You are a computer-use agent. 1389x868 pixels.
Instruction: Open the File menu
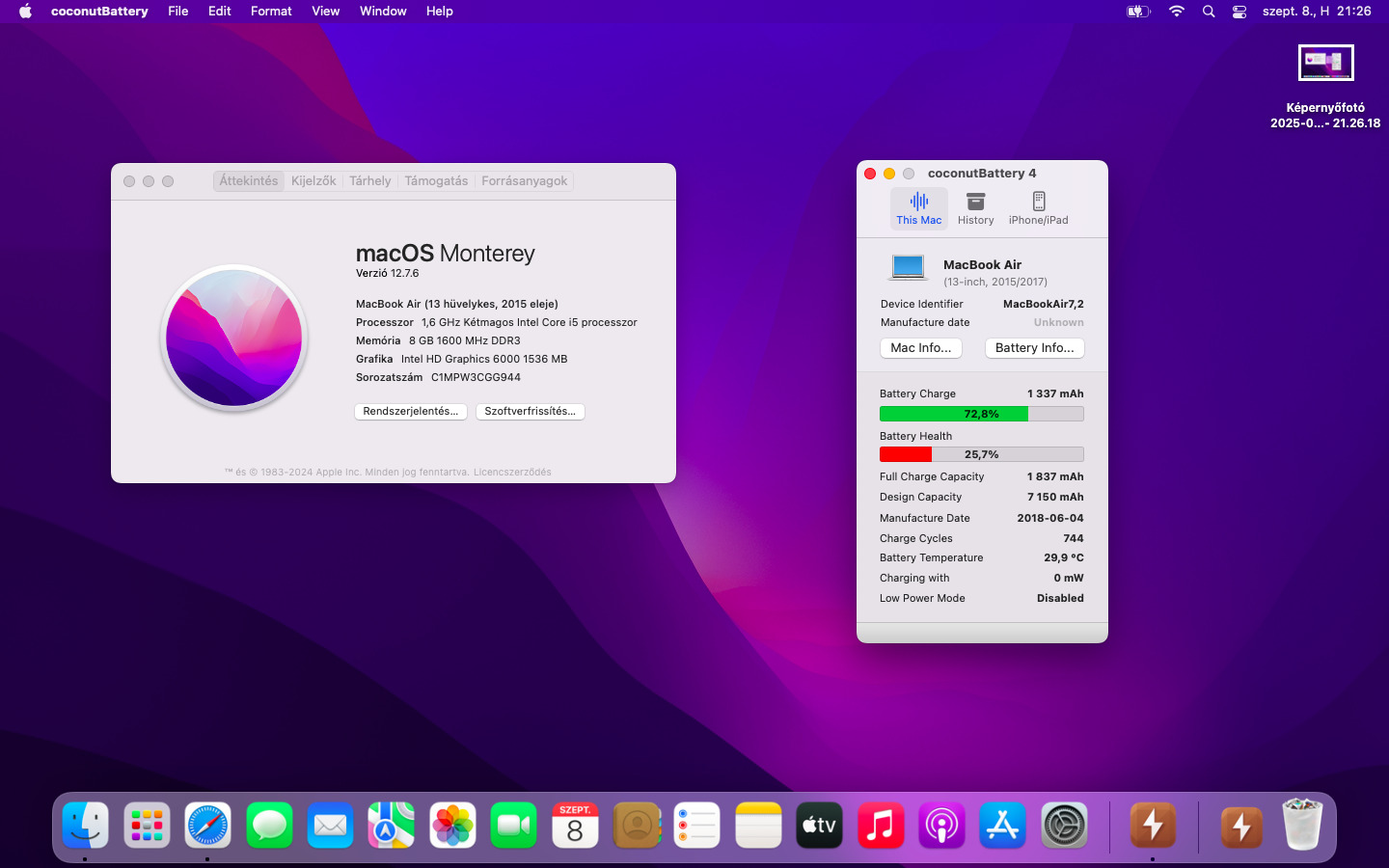click(178, 12)
